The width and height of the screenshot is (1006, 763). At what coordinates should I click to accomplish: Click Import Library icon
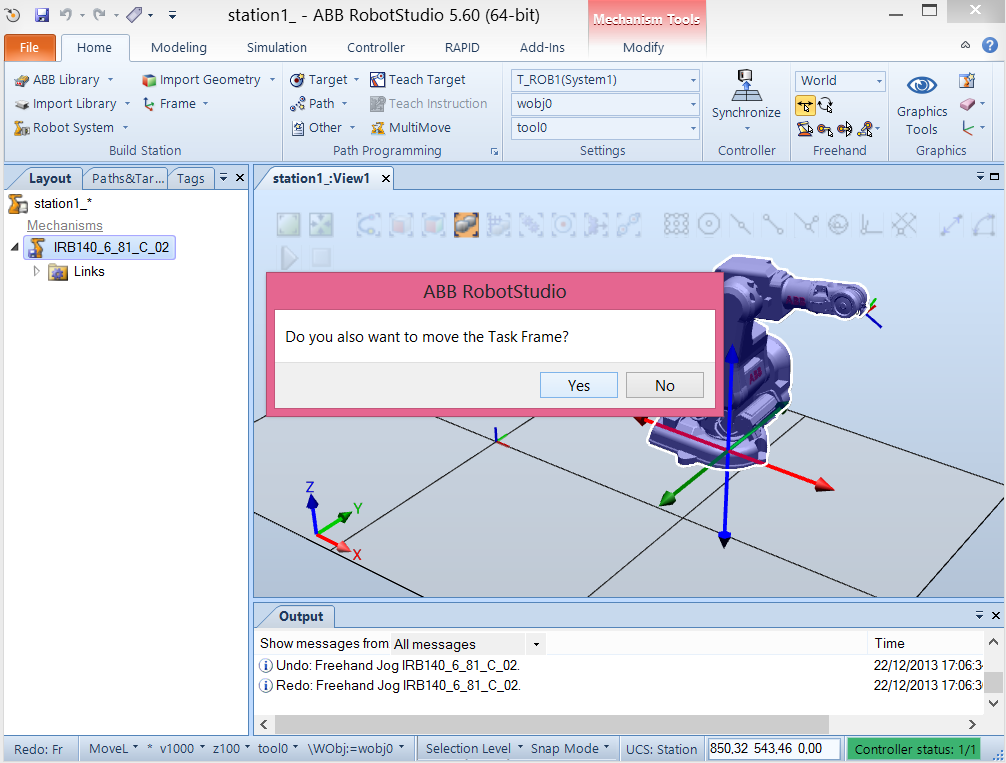point(22,104)
